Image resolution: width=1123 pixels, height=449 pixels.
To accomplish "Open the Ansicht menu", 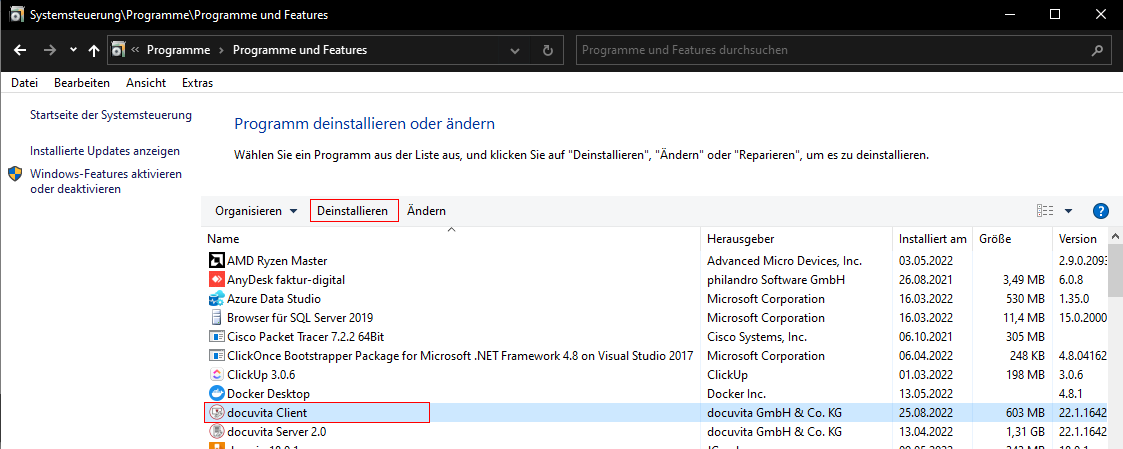I will coord(146,83).
